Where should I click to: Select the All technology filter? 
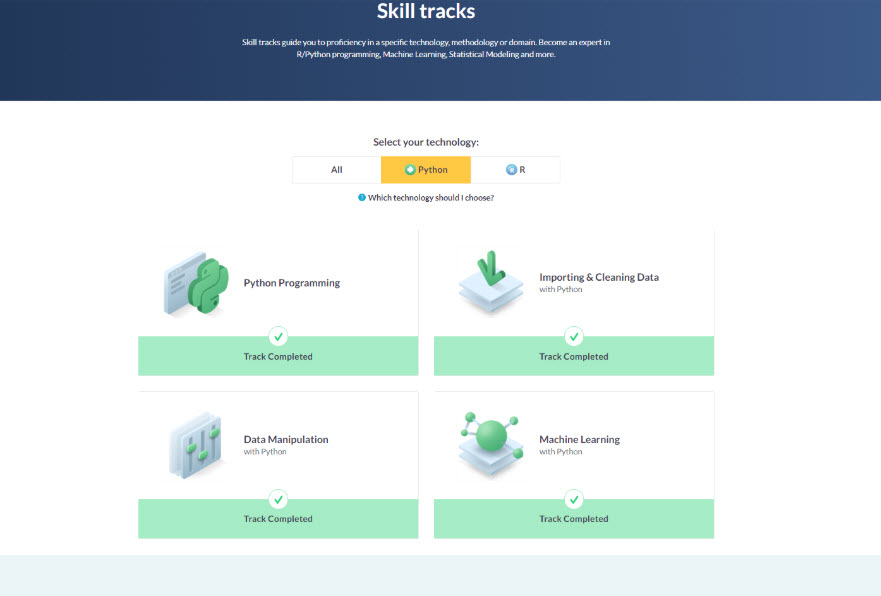335,169
